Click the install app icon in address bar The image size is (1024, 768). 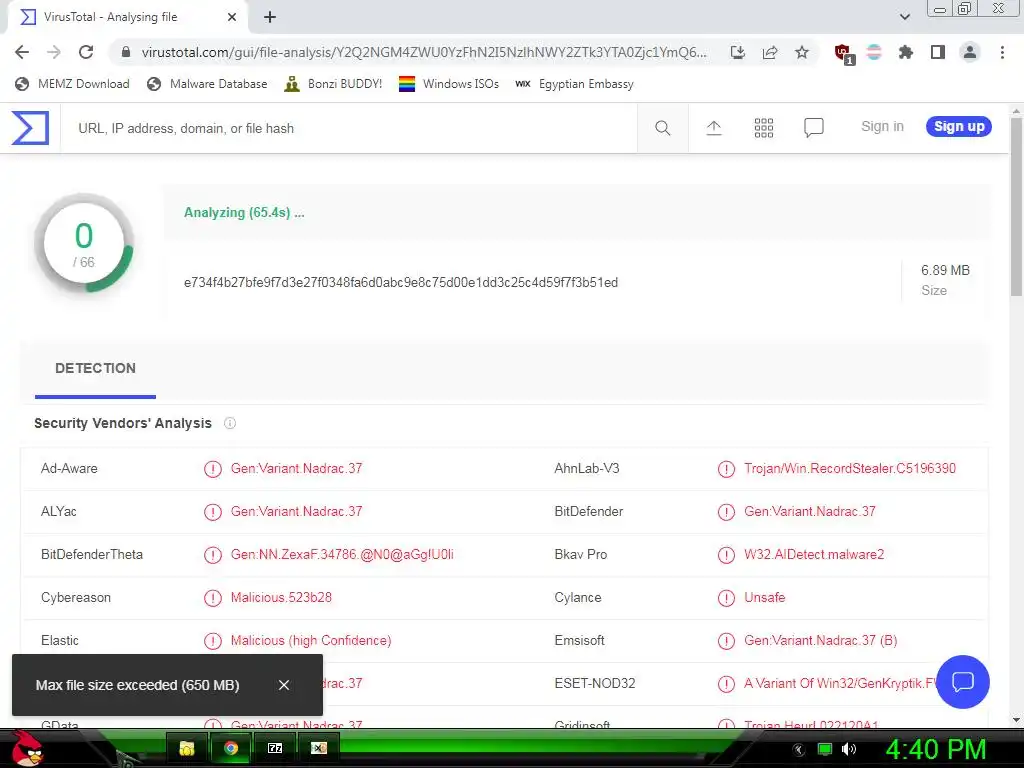point(738,52)
